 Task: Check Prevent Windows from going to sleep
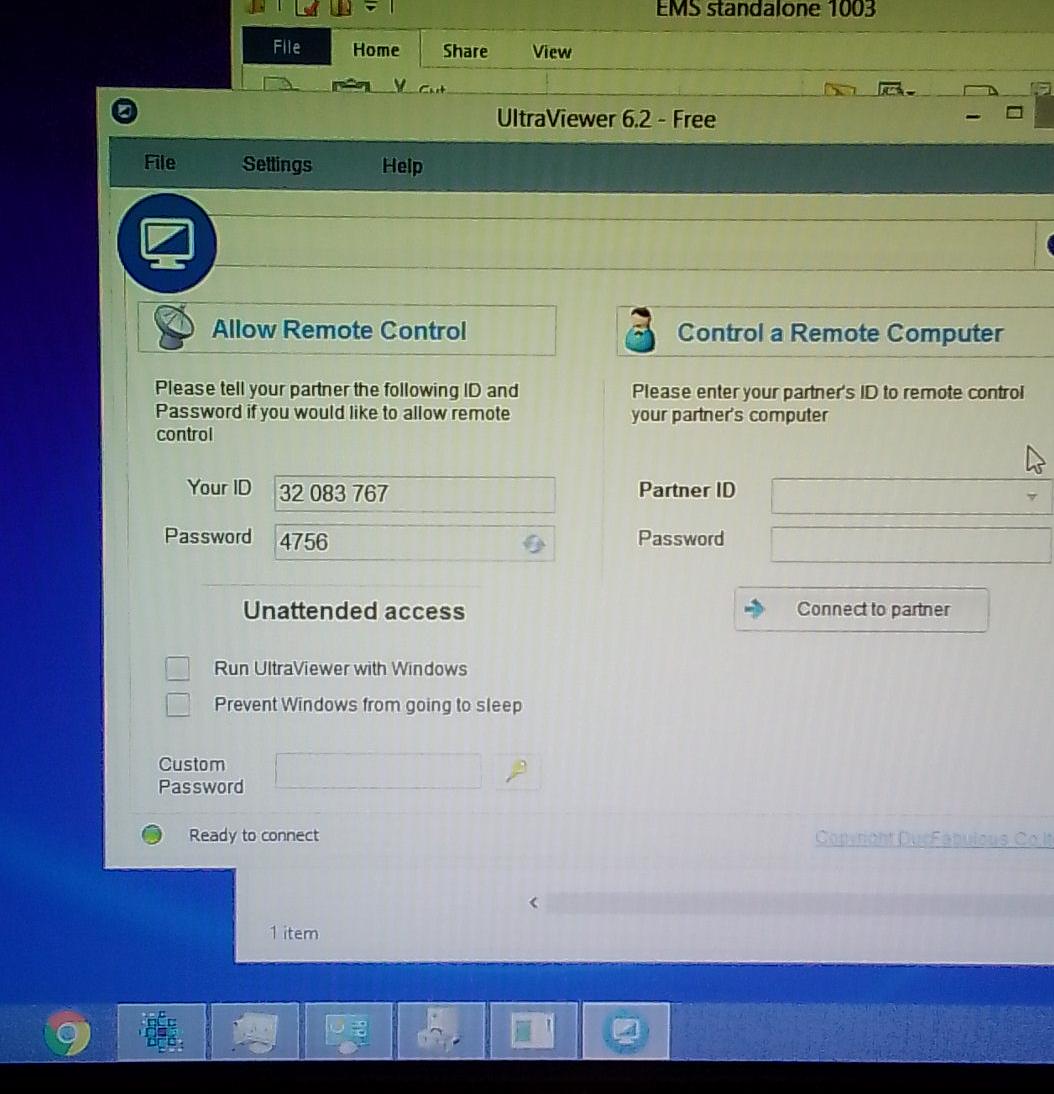pyautogui.click(x=178, y=705)
